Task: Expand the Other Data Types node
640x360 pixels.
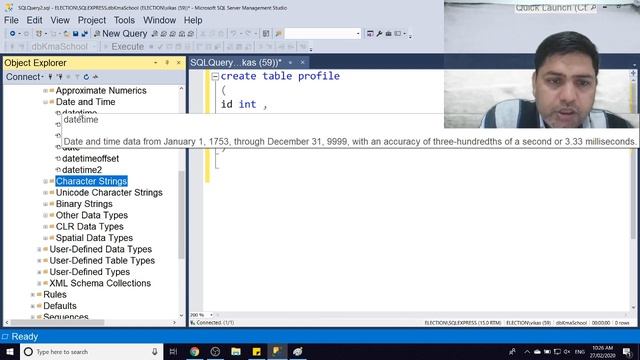Action: (x=46, y=215)
